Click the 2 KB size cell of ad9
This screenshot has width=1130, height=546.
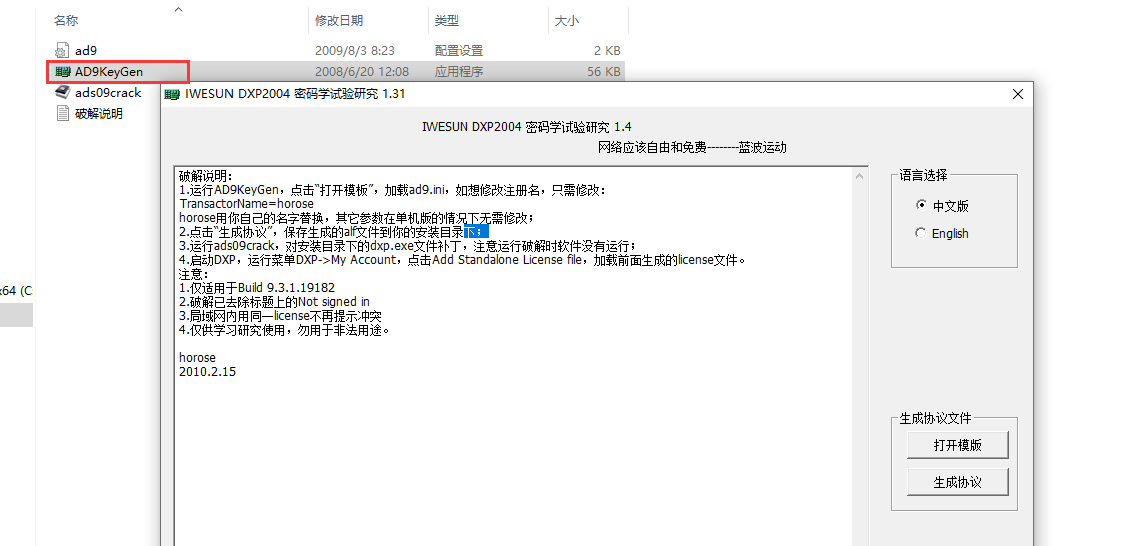[x=606, y=50]
